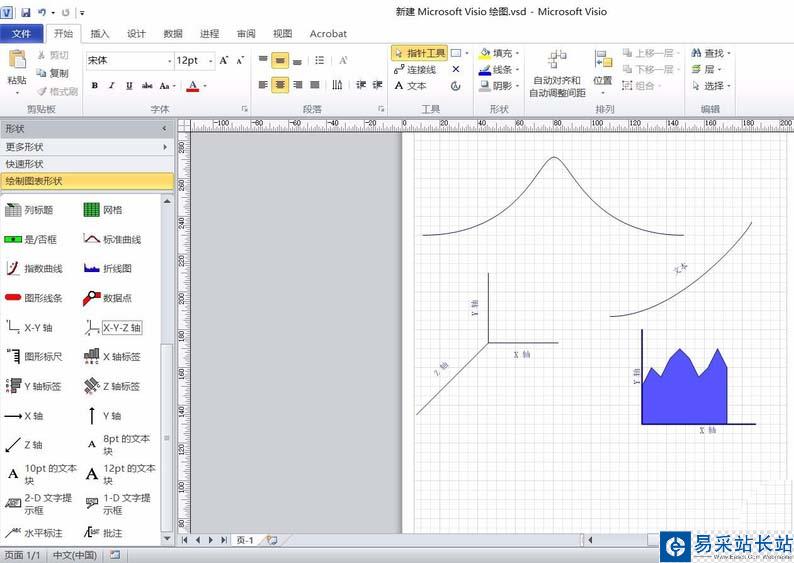
Task: Select the Z 轴标签 shape
Action: [x=112, y=386]
